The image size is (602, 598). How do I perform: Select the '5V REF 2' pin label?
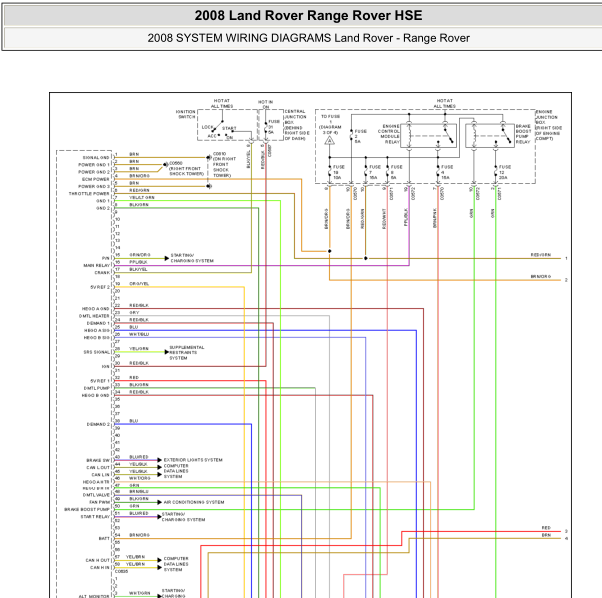pyautogui.click(x=100, y=287)
